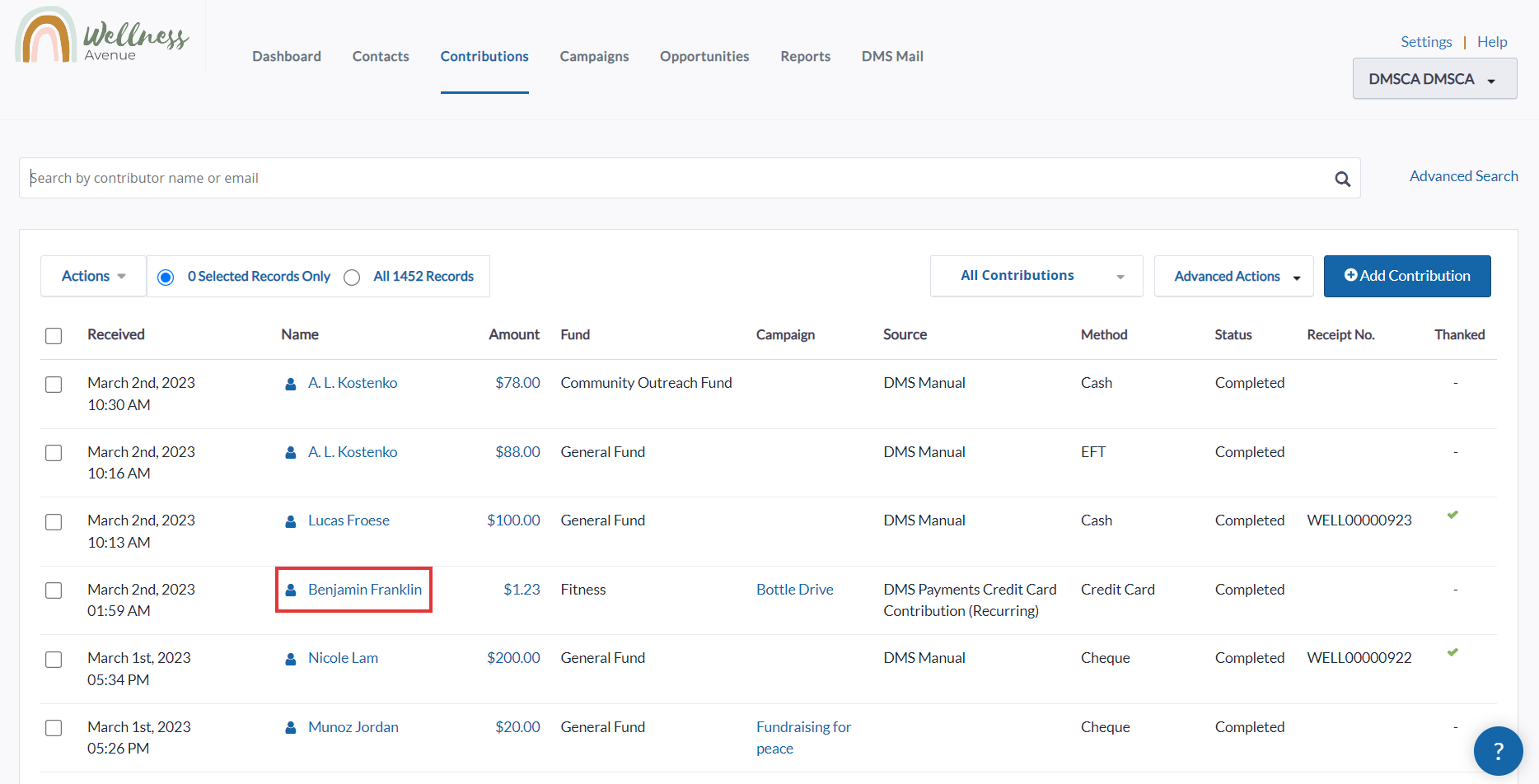Viewport: 1539px width, 784px height.
Task: Click the Fitness fund cell
Action: pos(583,590)
